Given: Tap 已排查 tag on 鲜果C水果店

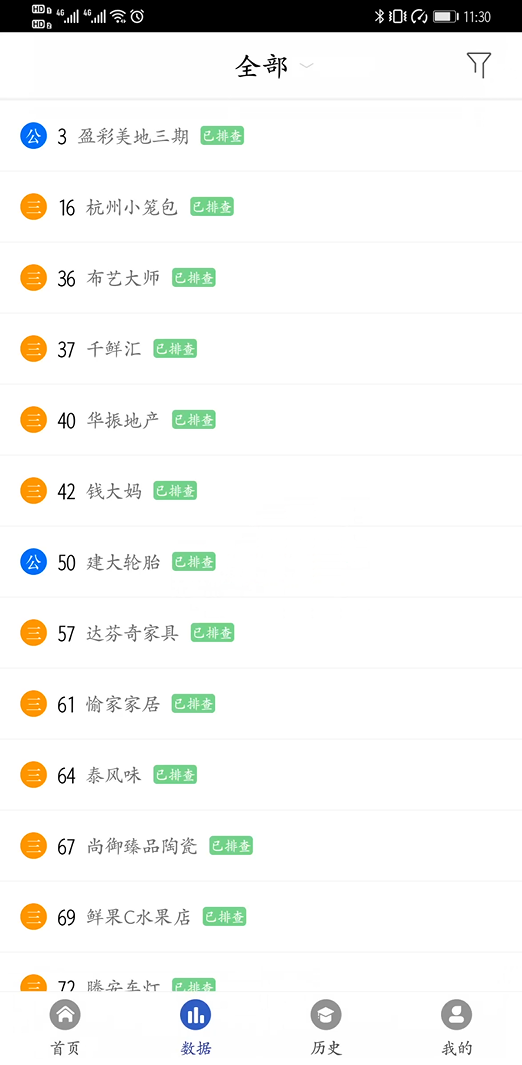Looking at the screenshot, I should (224, 916).
